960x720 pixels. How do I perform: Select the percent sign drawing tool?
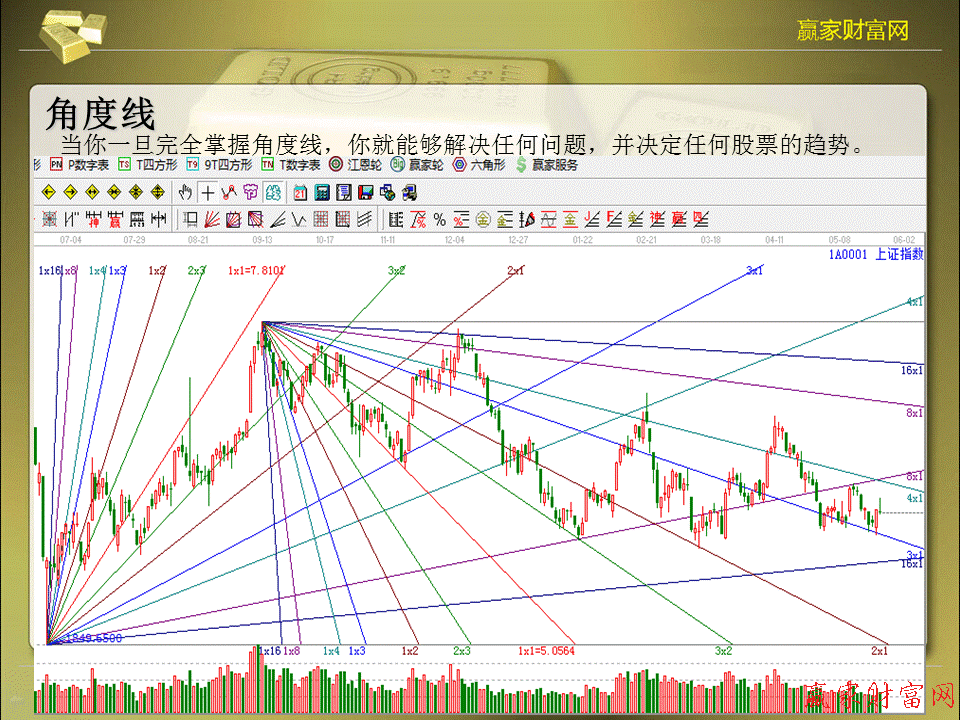(439, 219)
